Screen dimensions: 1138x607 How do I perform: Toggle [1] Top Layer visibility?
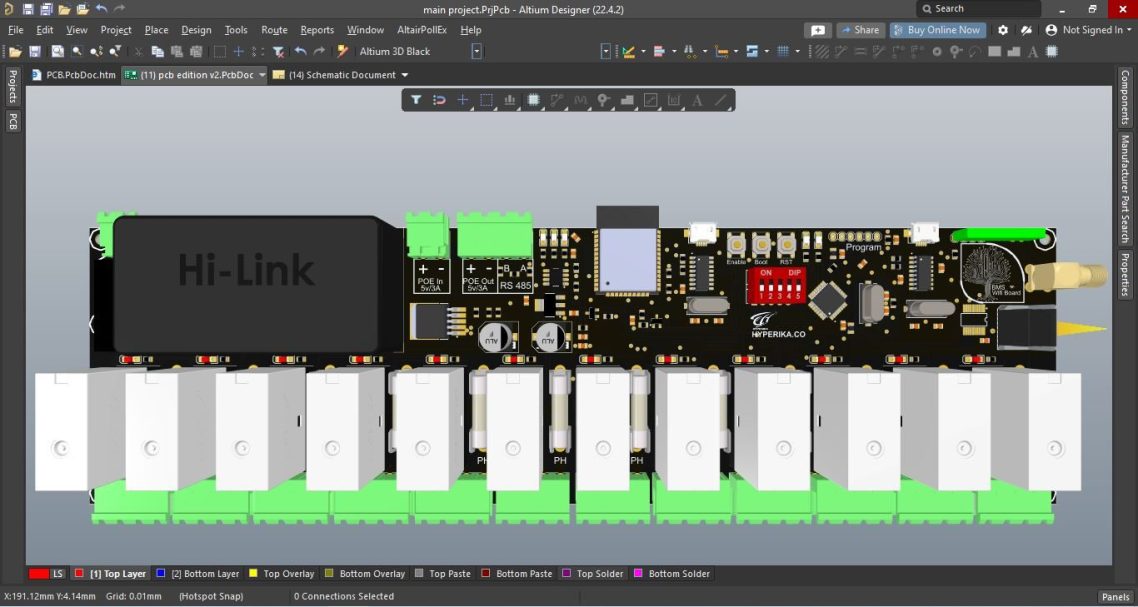110,574
